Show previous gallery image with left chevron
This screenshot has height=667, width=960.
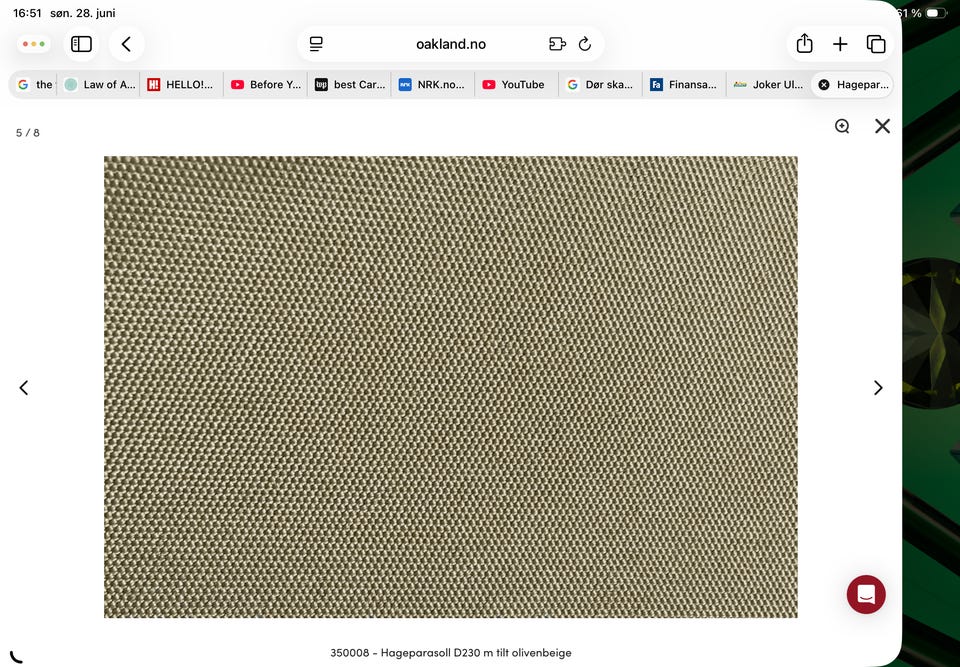(x=24, y=388)
